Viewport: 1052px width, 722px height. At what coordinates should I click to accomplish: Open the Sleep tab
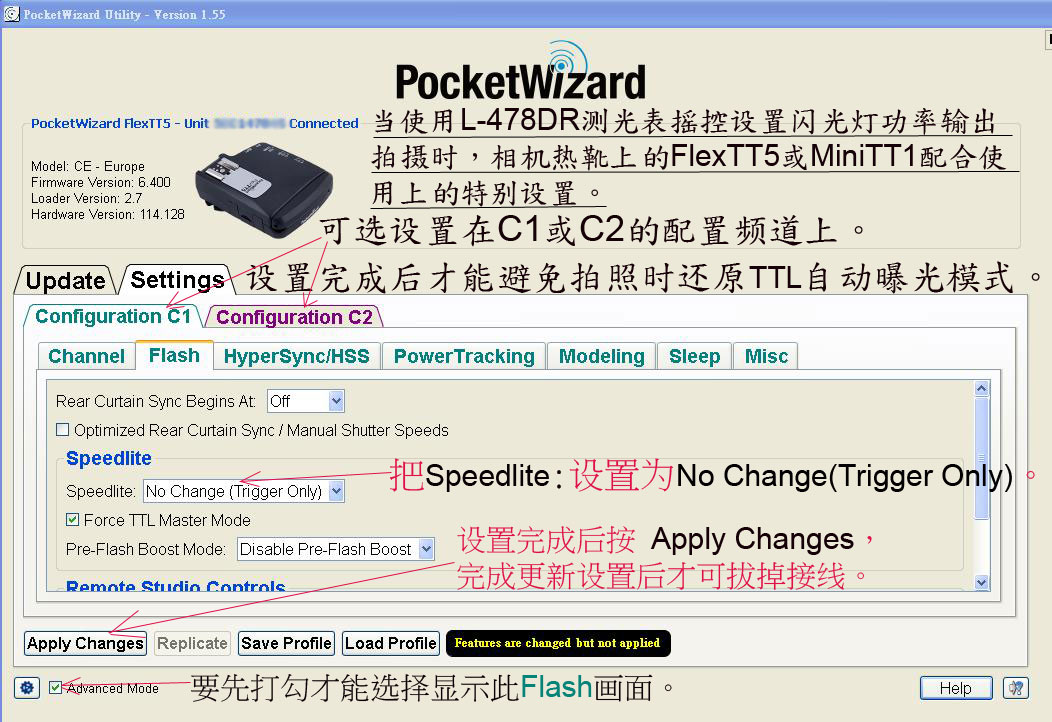click(694, 356)
